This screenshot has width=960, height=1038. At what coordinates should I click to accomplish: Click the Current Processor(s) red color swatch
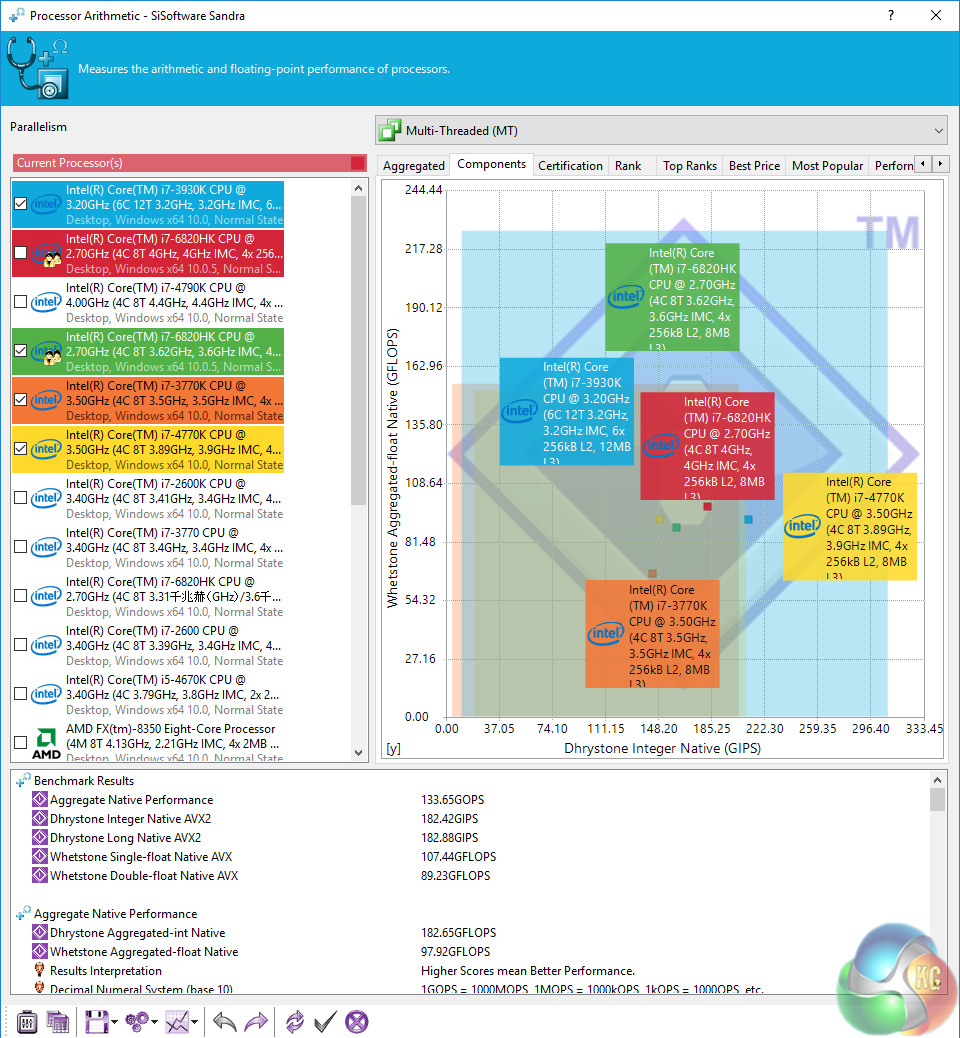click(x=358, y=163)
